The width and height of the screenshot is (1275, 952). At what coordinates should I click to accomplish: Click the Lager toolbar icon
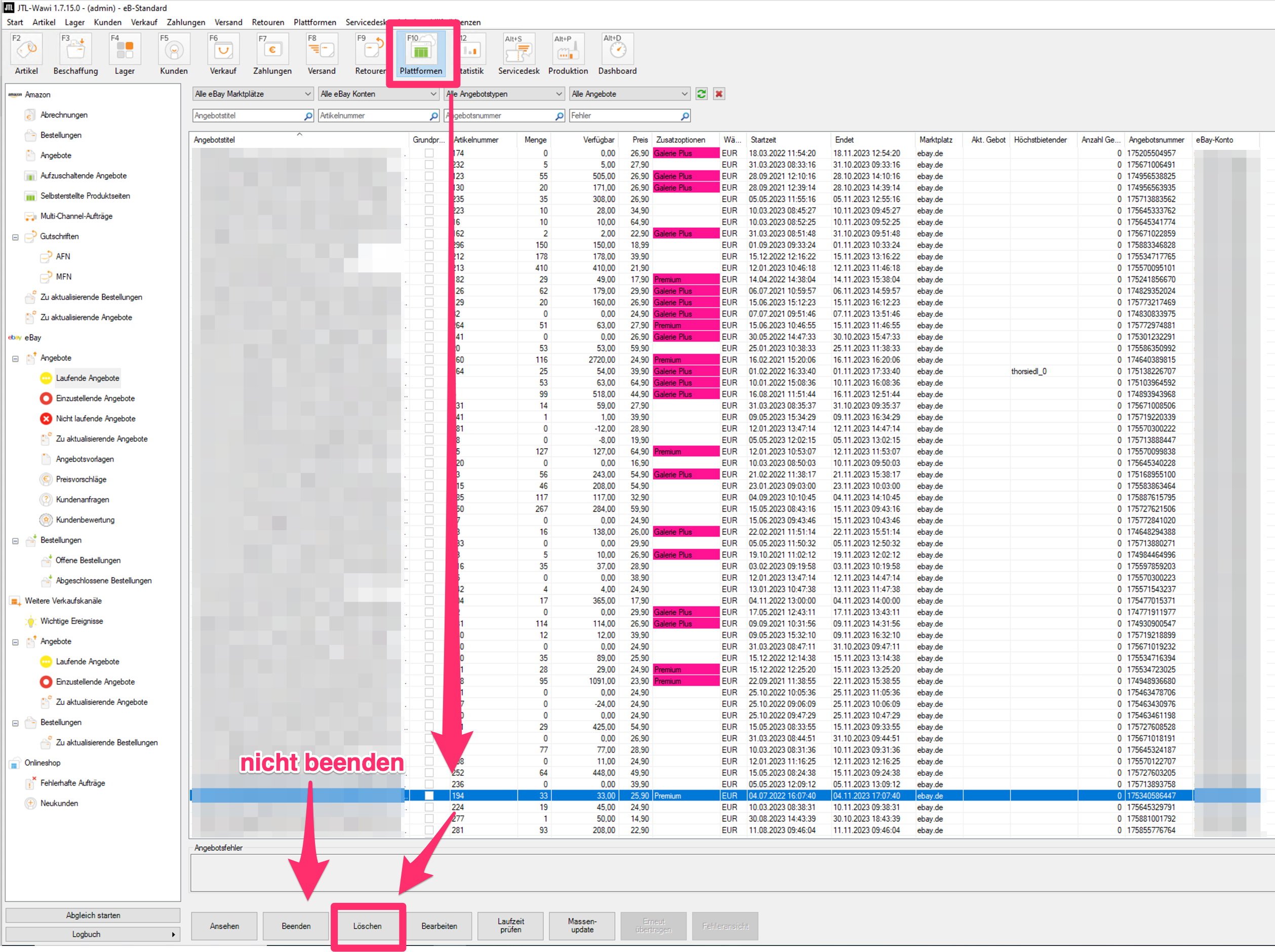[125, 50]
